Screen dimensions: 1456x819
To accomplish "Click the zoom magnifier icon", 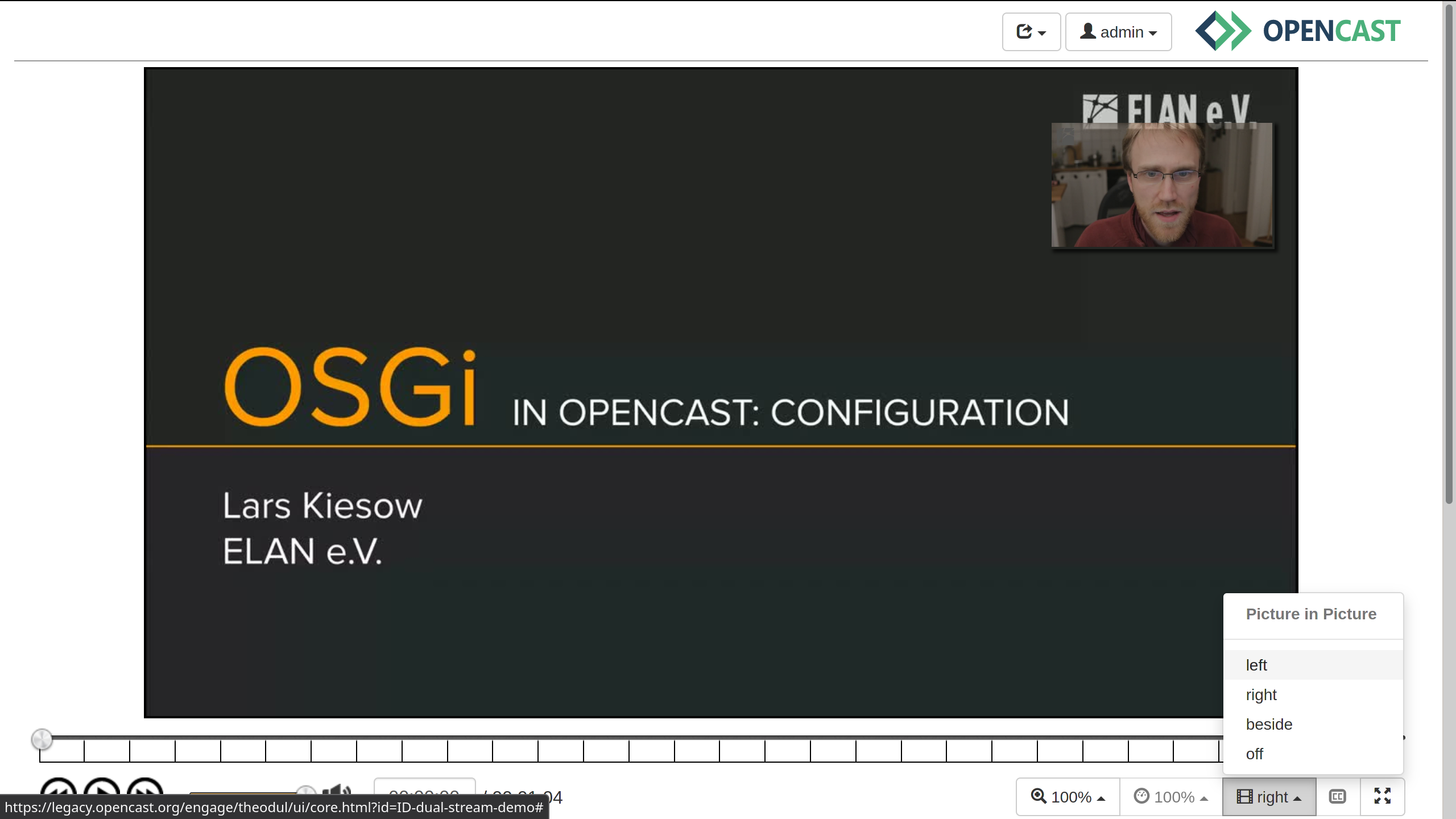I will coord(1039,796).
